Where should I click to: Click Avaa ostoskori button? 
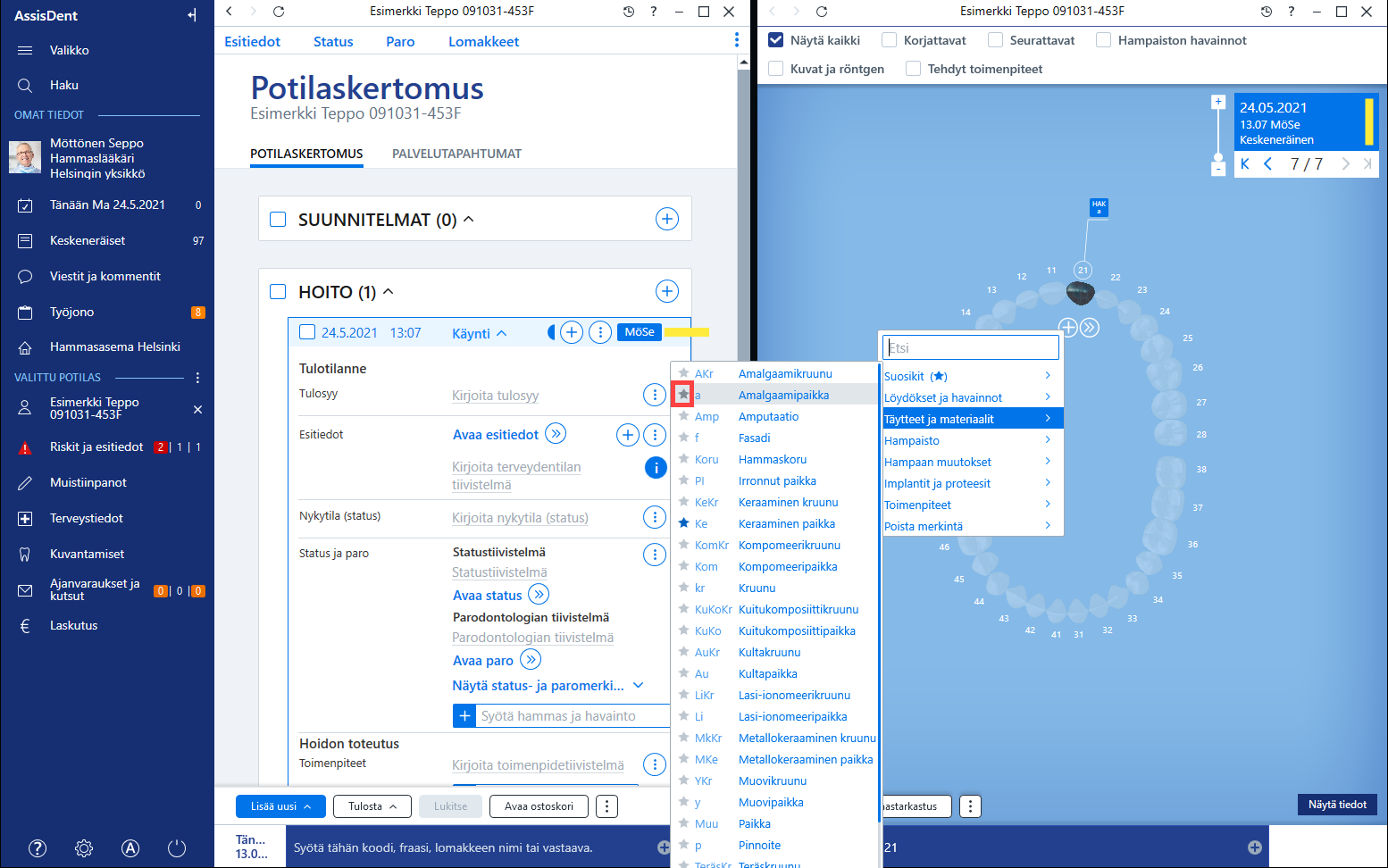pos(539,806)
